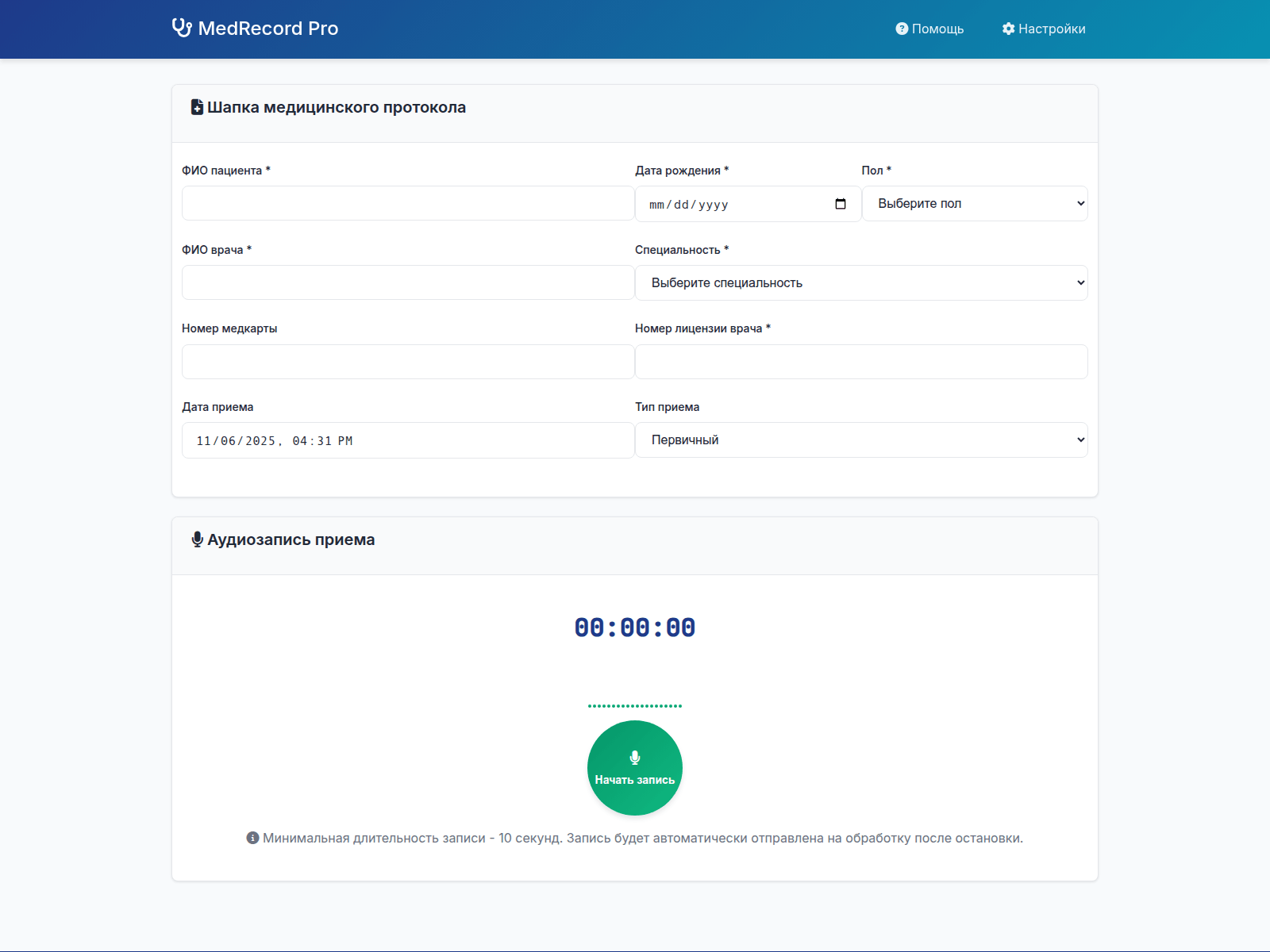Open the Настройки link
This screenshot has width=1270, height=952.
click(x=1044, y=29)
